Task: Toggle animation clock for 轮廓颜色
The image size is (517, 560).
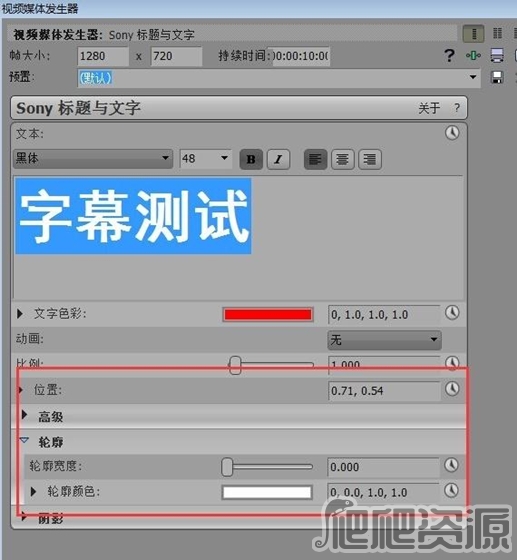Action: (x=451, y=490)
